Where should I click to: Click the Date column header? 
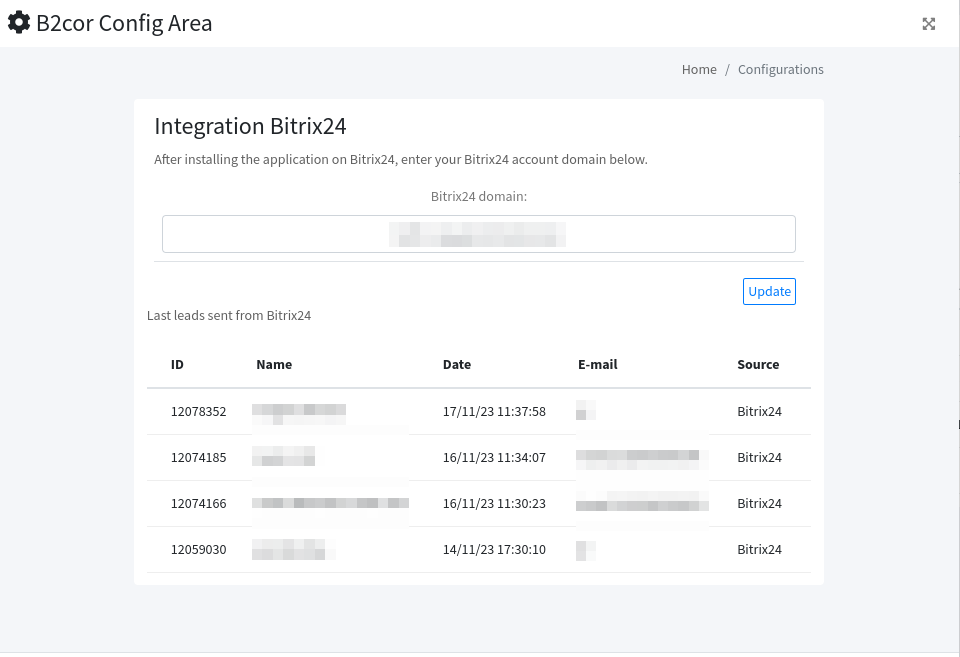(456, 365)
